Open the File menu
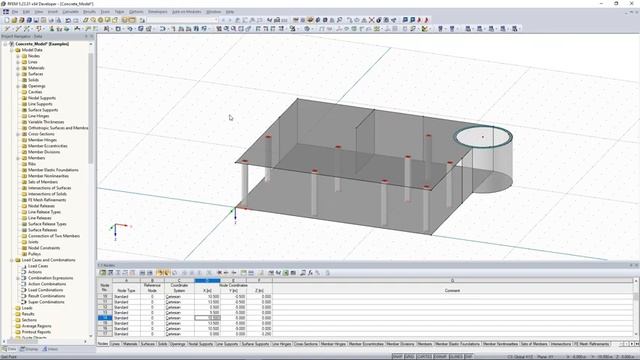 click(x=15, y=12)
